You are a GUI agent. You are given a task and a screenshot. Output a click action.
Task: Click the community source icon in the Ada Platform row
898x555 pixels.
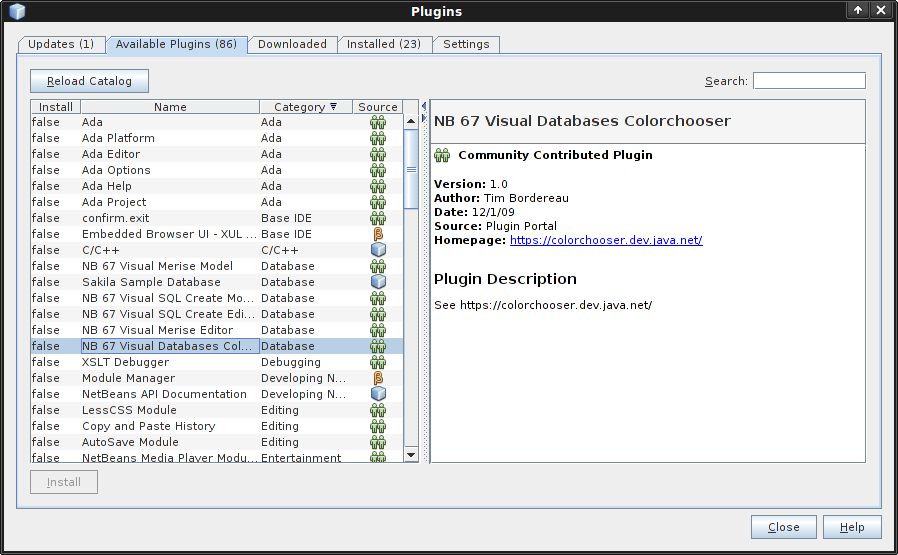[377, 138]
